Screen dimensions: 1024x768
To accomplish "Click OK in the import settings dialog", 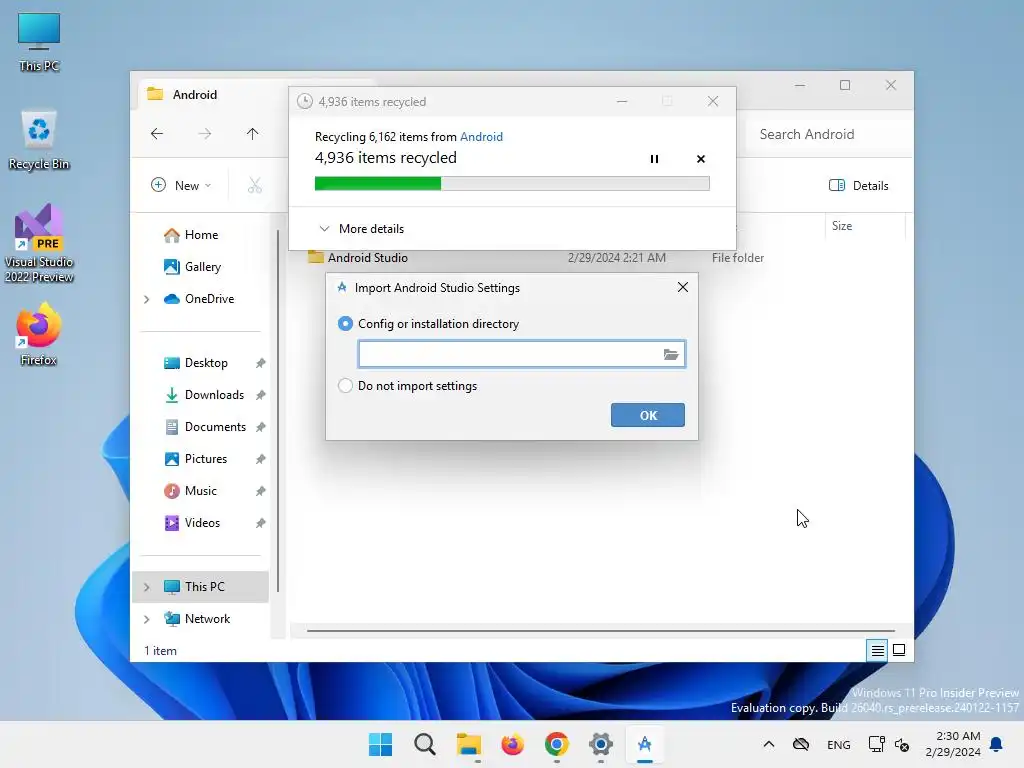I will point(648,415).
